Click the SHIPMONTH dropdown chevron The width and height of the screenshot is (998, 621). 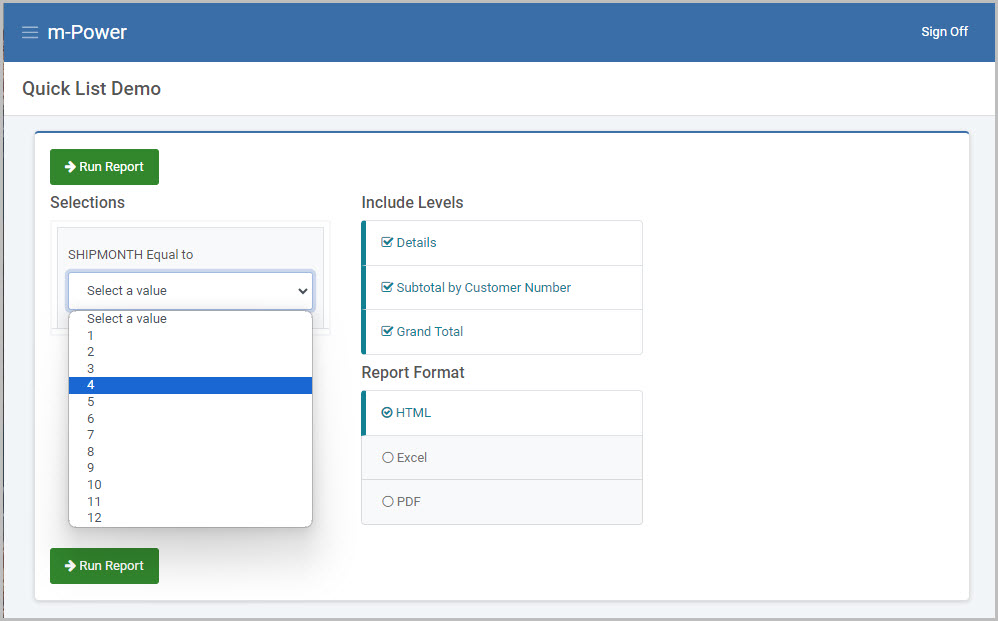click(303, 291)
